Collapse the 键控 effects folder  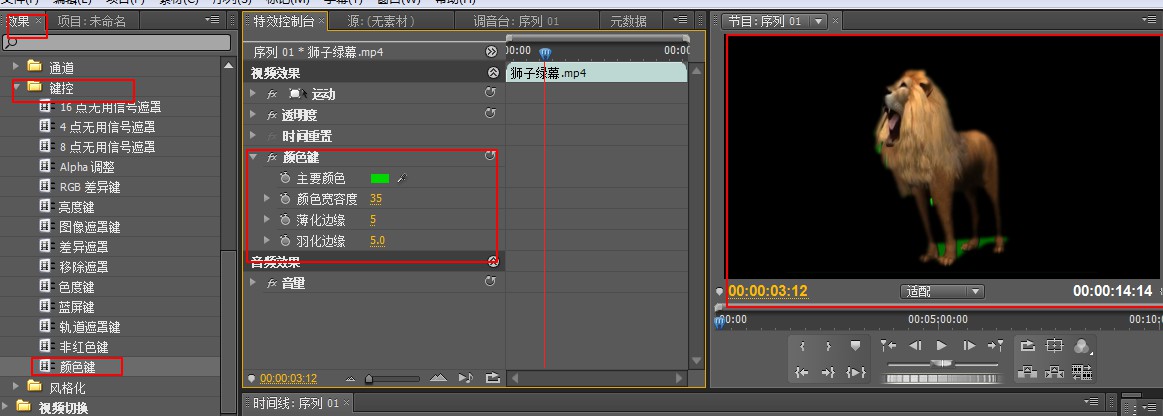(16, 87)
